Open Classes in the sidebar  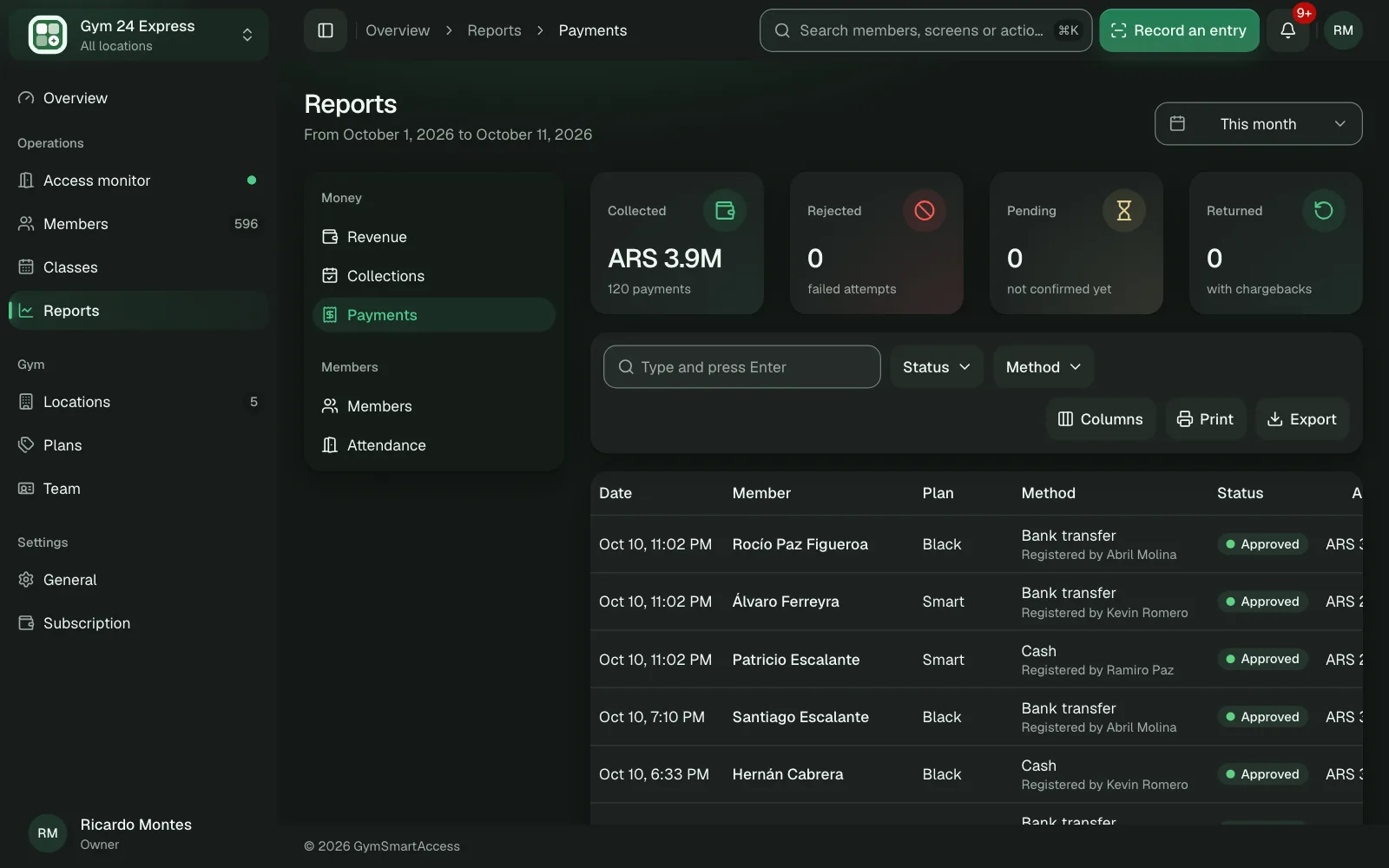[139, 267]
